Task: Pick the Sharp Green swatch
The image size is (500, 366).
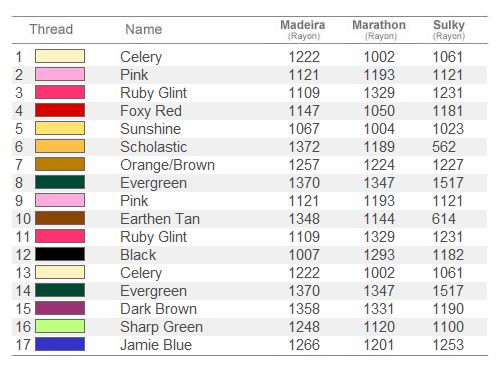Action: [x=60, y=326]
